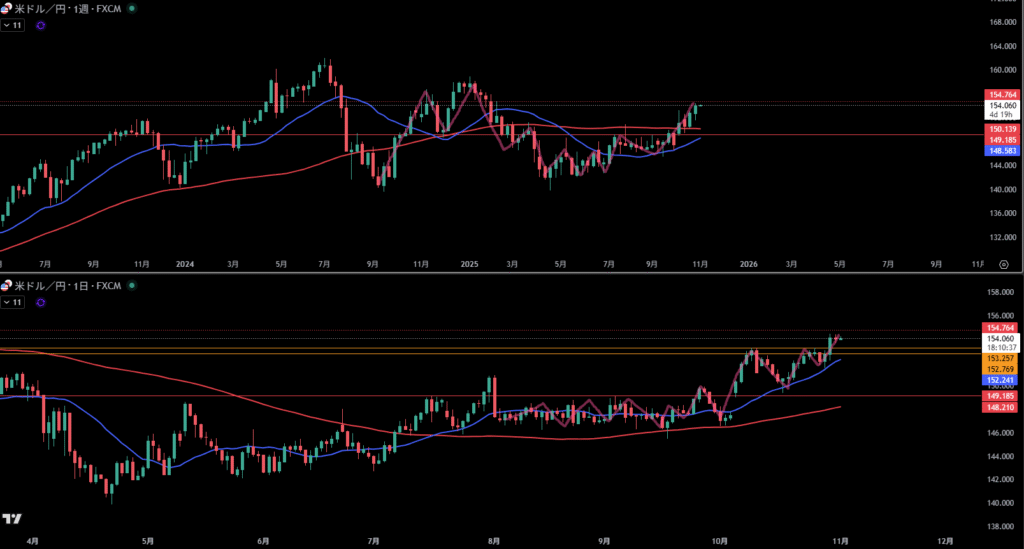
Task: Open chart settings gear on weekly time axis
Action: click(1003, 264)
